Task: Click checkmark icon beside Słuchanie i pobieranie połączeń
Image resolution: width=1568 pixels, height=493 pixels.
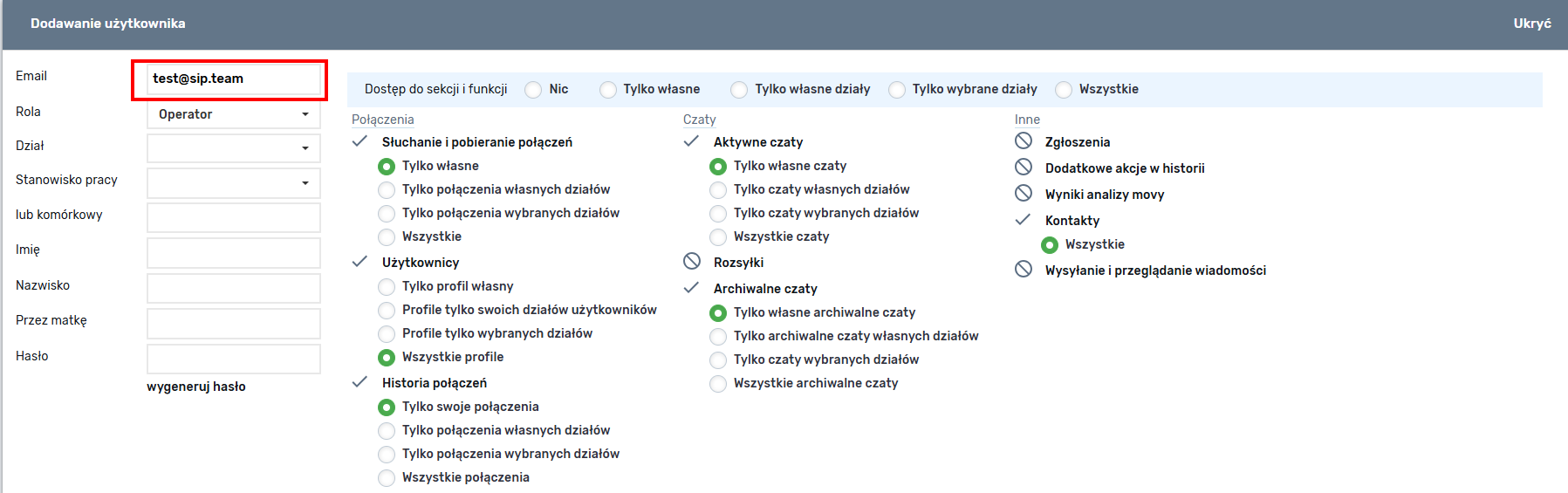Action: tap(359, 141)
